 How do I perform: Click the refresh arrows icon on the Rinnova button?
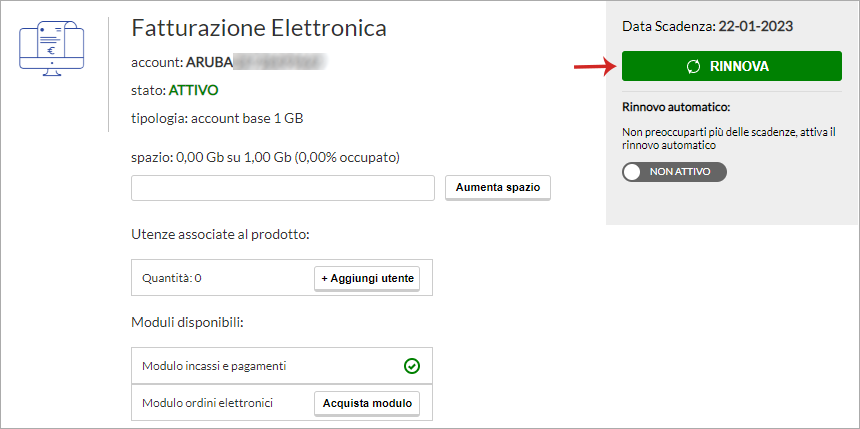click(x=693, y=67)
